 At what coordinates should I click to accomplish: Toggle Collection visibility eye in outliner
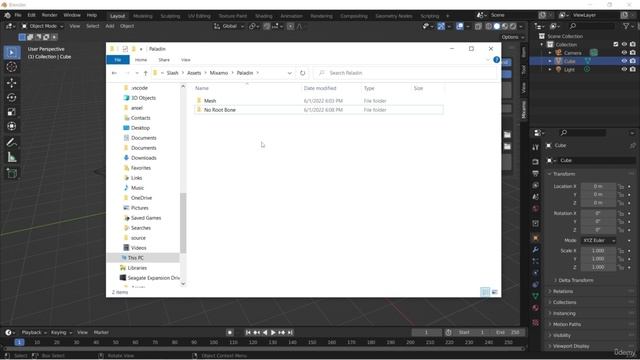(x=624, y=44)
